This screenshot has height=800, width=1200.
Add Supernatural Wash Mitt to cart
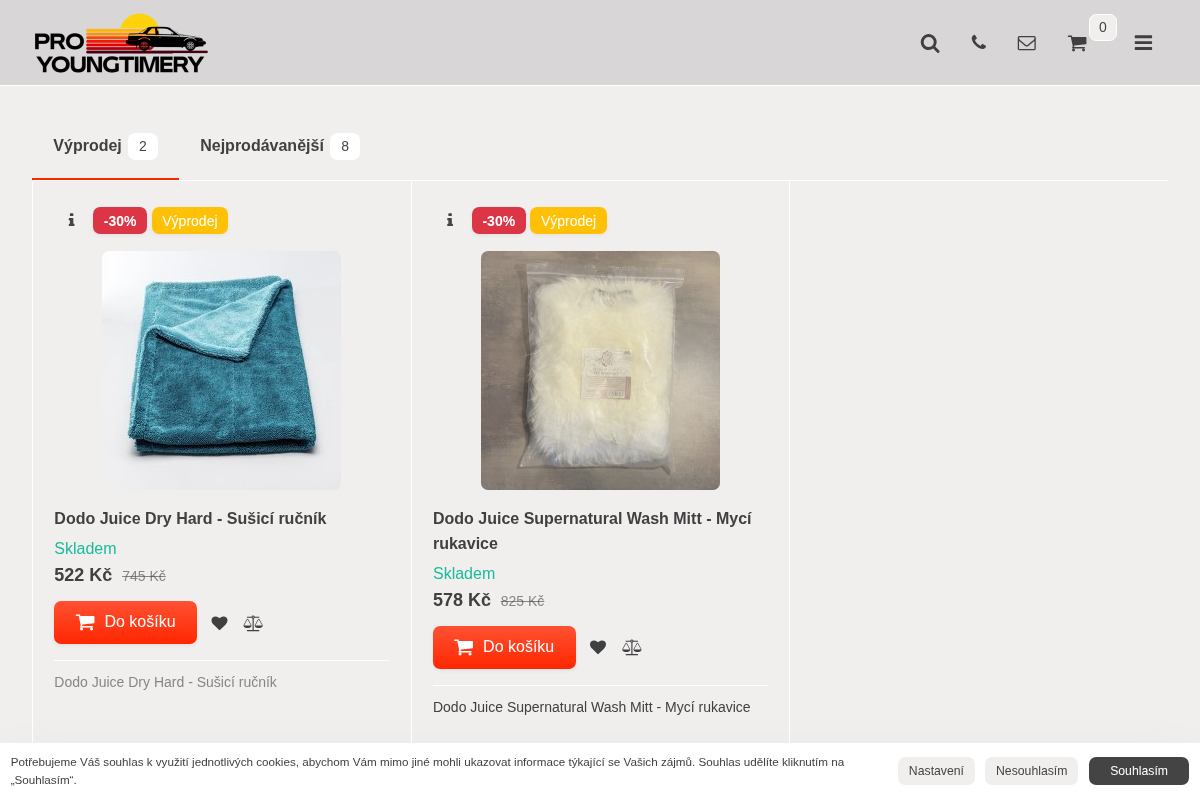click(504, 647)
